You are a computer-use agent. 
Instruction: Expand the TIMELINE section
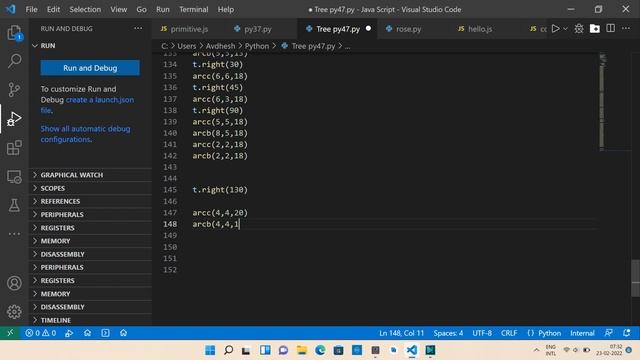pos(90,320)
